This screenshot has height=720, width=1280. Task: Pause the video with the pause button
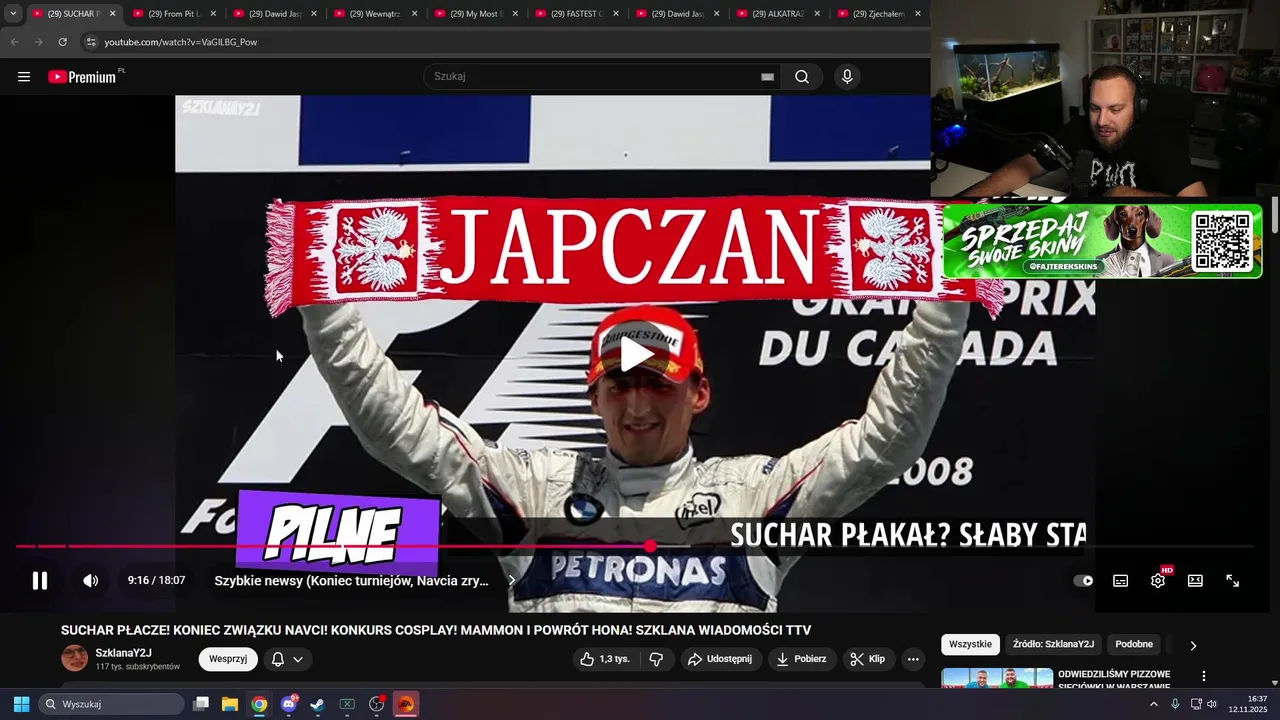click(40, 580)
